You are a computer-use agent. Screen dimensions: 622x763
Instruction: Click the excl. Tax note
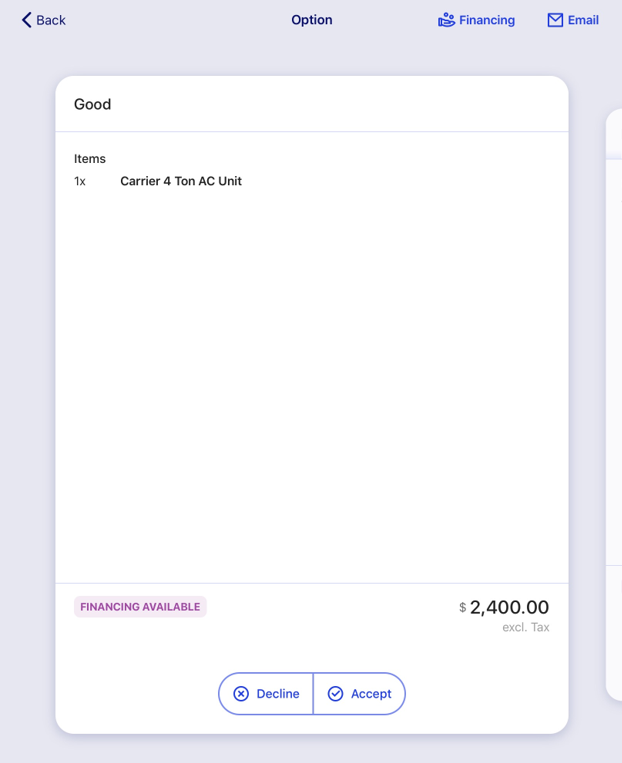pos(526,627)
